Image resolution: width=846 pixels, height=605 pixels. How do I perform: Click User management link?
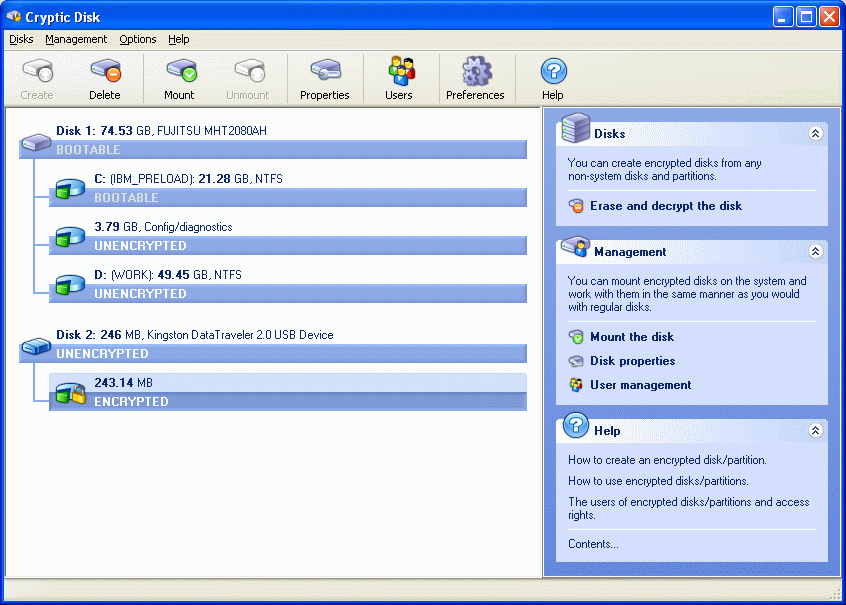(x=640, y=385)
